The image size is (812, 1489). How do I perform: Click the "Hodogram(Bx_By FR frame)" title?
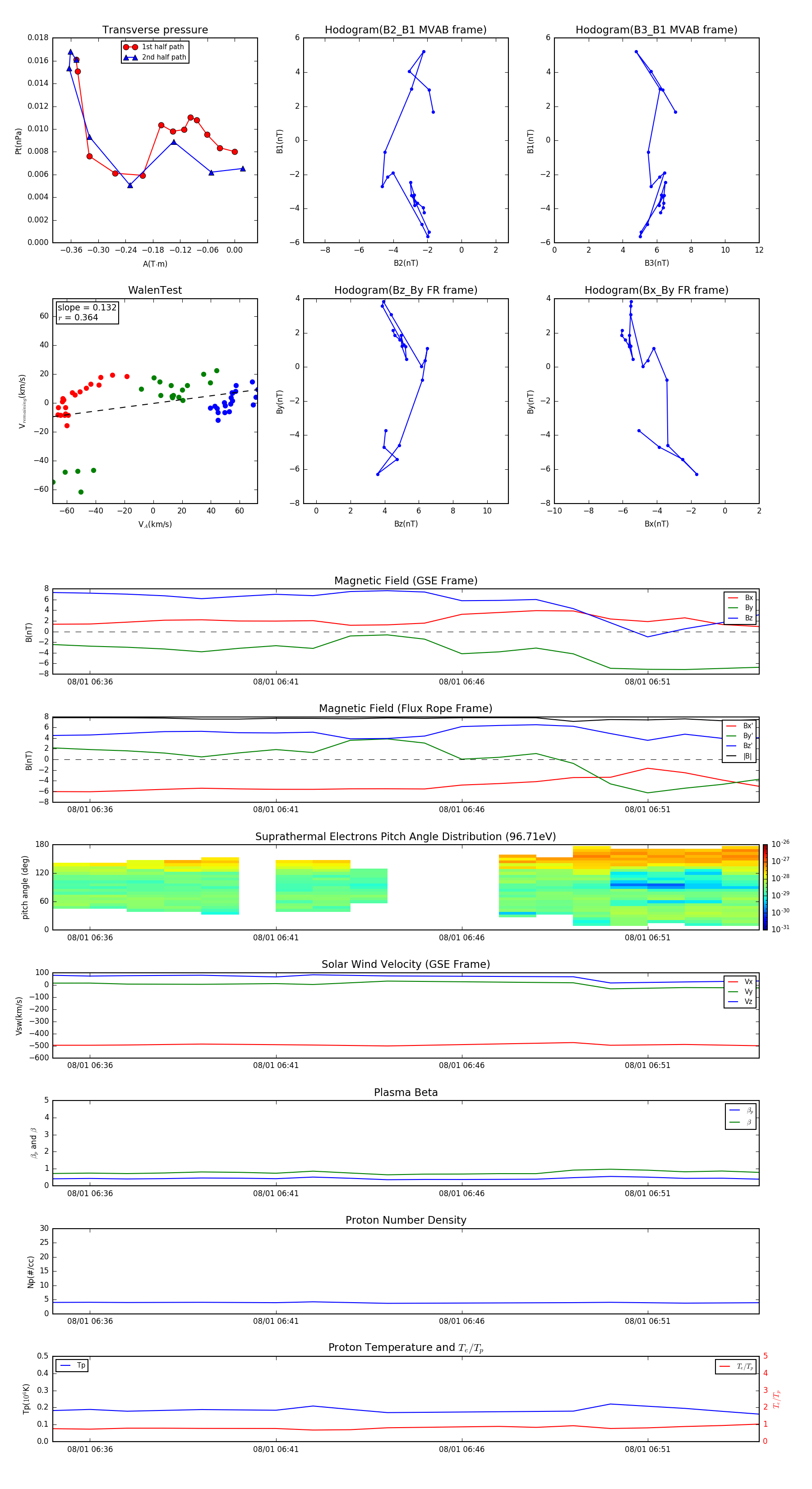tap(656, 290)
